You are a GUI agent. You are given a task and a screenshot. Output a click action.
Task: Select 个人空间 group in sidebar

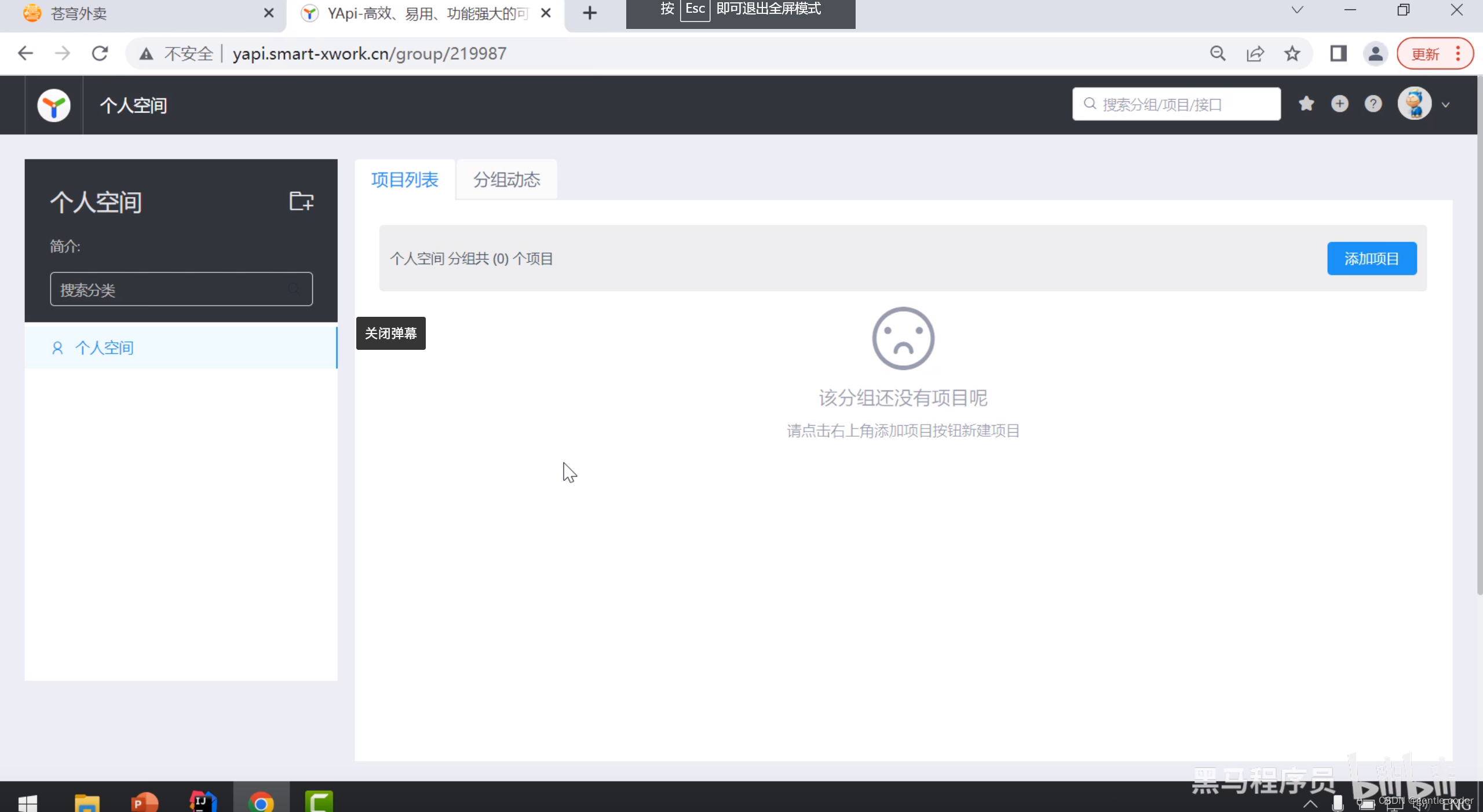104,348
